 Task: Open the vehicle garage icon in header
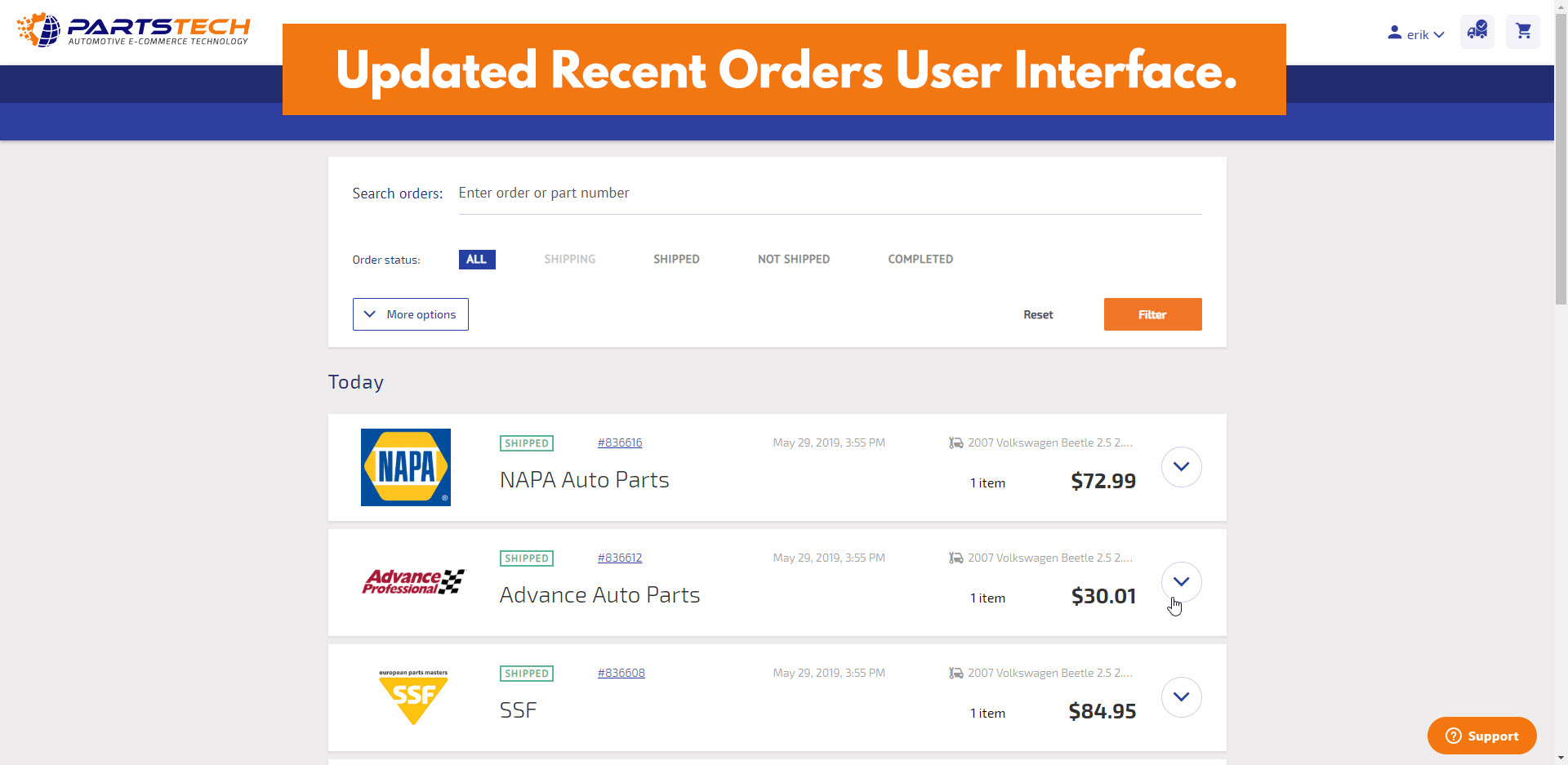[x=1477, y=32]
